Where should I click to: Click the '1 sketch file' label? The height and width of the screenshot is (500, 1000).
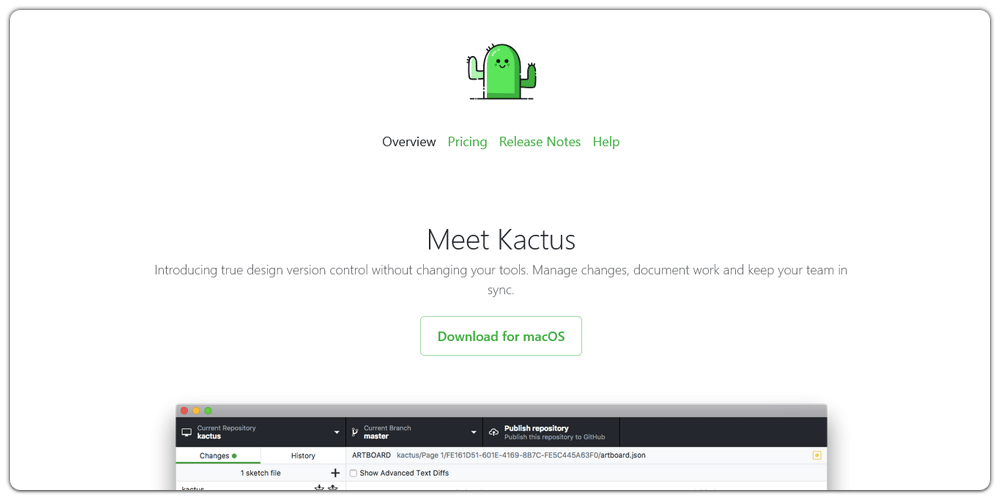tap(260, 473)
